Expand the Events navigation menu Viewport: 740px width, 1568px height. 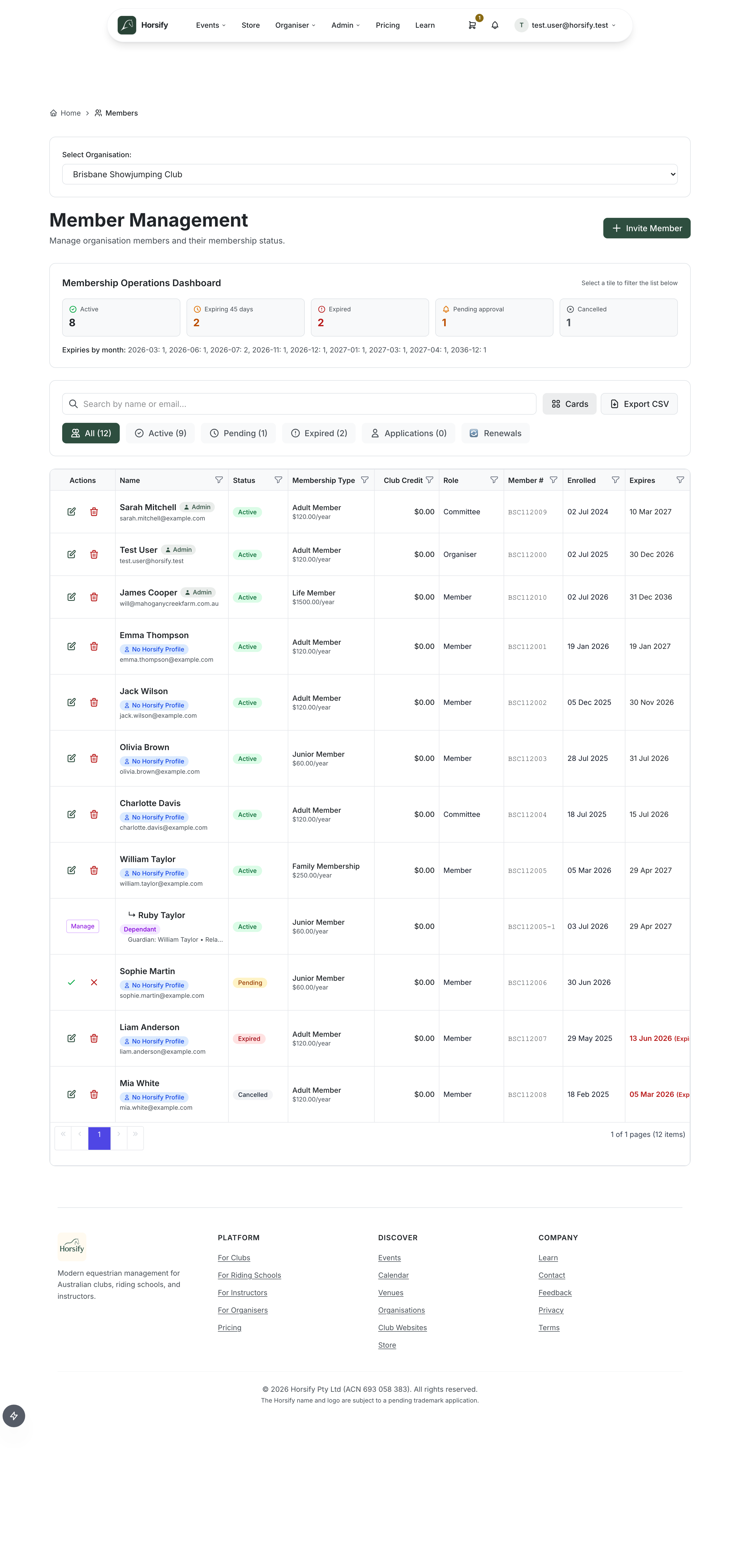211,25
